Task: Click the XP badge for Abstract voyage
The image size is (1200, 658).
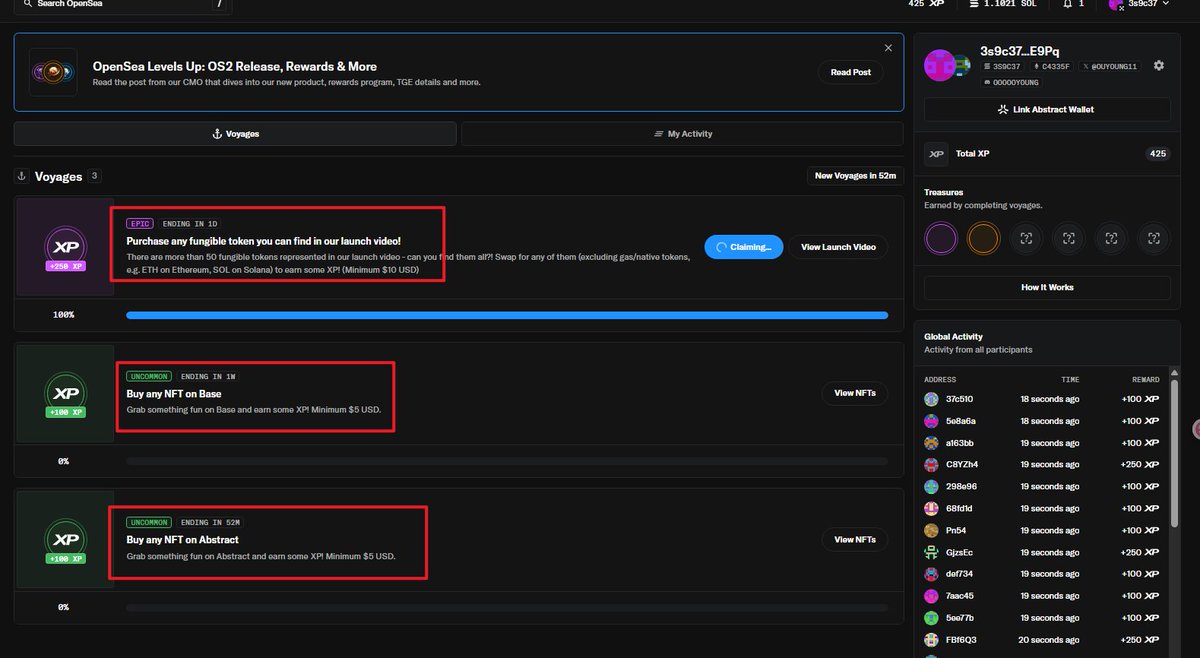Action: click(65, 540)
